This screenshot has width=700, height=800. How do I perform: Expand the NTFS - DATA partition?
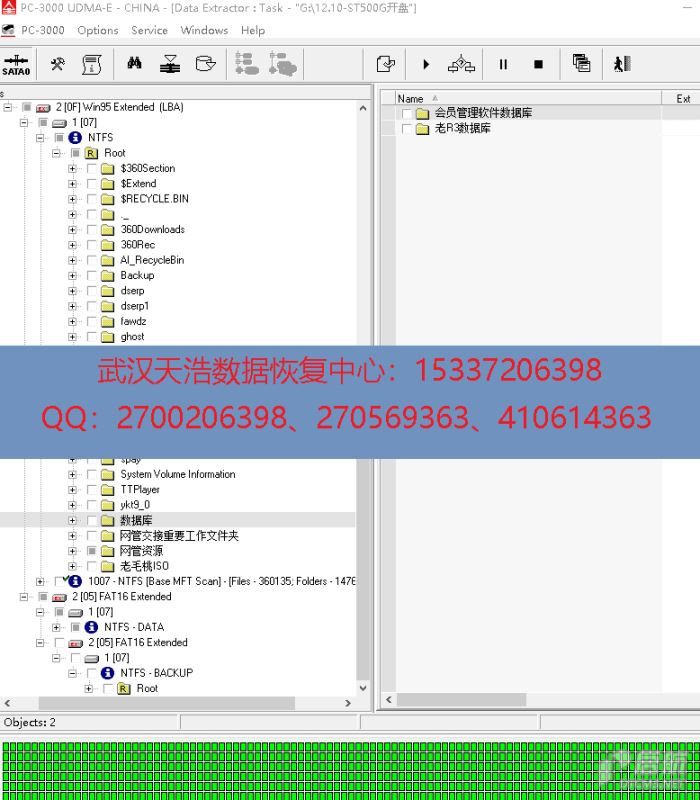click(57, 627)
